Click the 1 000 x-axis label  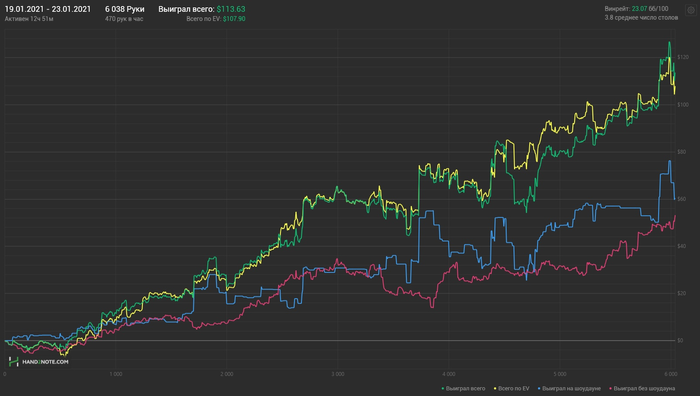coord(116,374)
